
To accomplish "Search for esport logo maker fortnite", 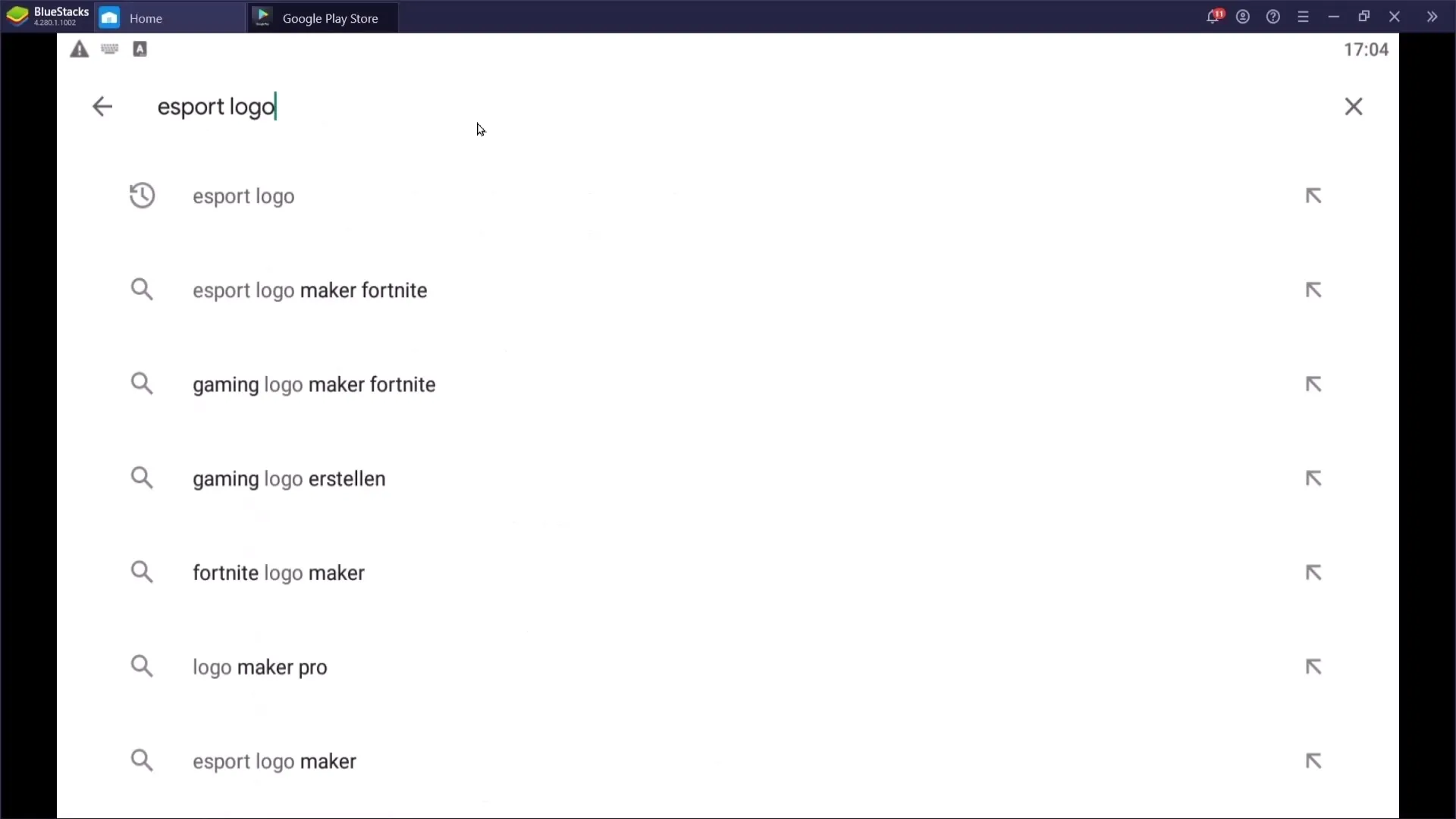I will coord(310,290).
